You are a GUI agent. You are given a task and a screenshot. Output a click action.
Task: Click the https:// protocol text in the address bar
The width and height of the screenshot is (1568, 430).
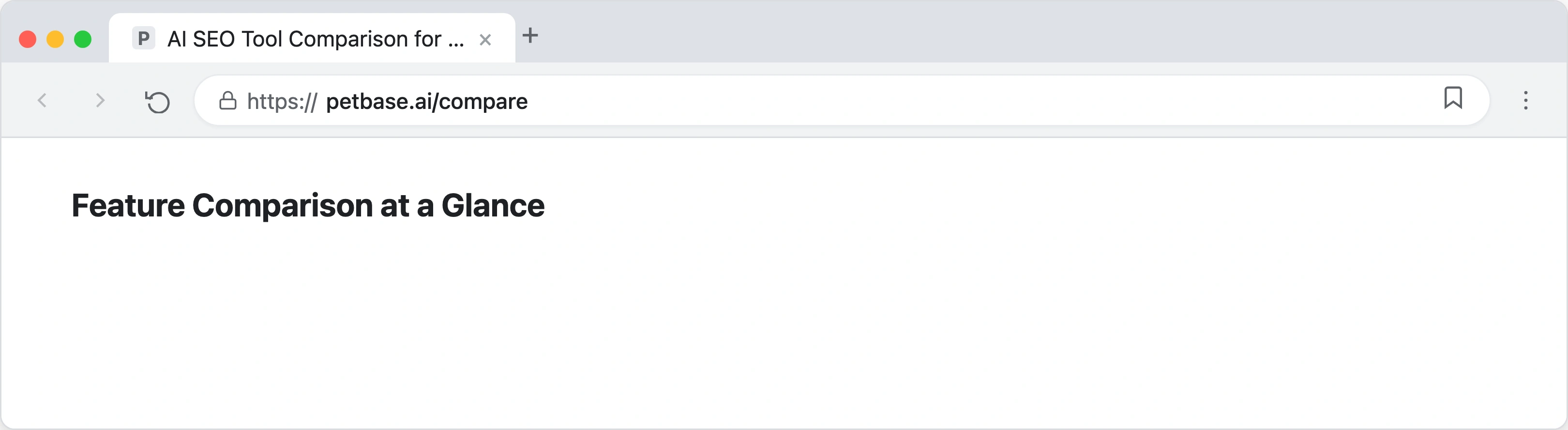(x=281, y=101)
